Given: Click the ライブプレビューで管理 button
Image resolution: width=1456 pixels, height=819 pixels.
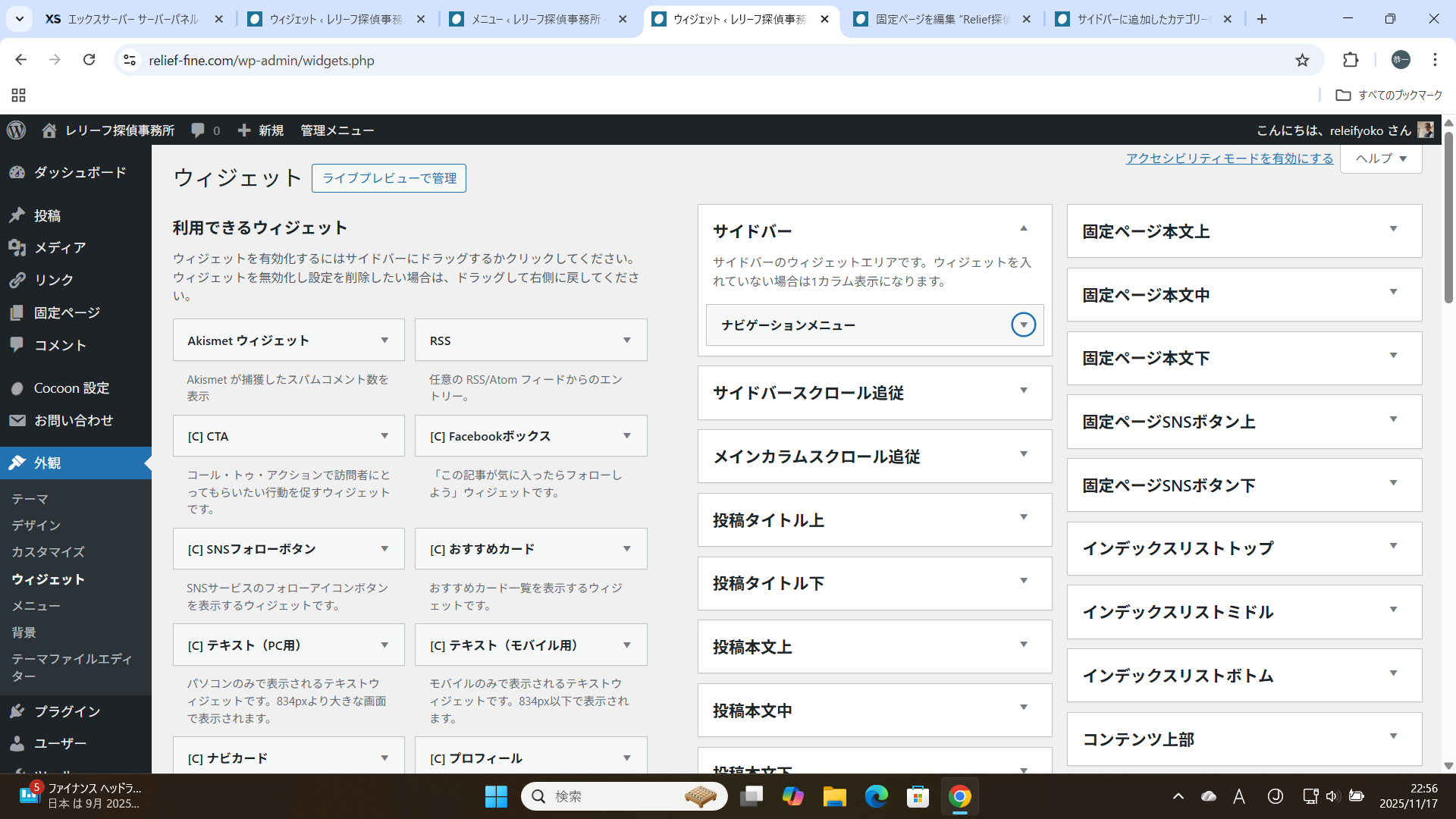Looking at the screenshot, I should tap(389, 178).
